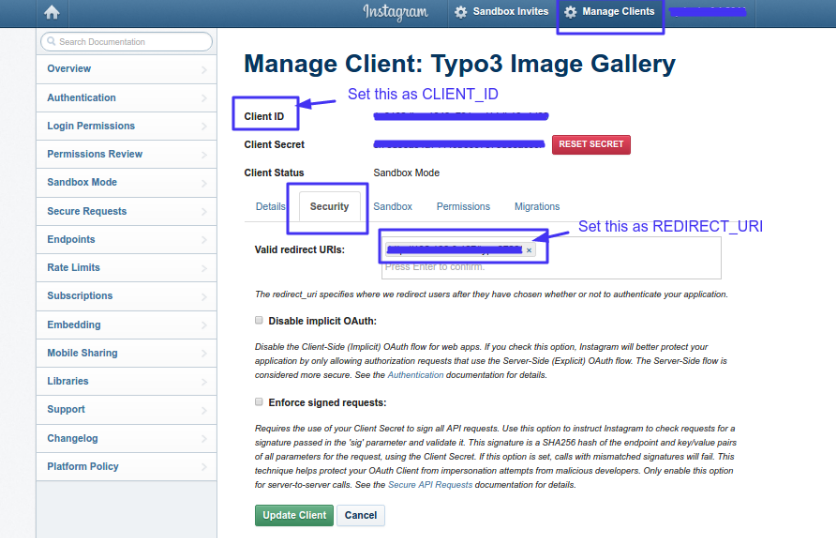This screenshot has height=538, width=839.
Task: Open the Rate Limits sidebar item
Action: pos(126,268)
